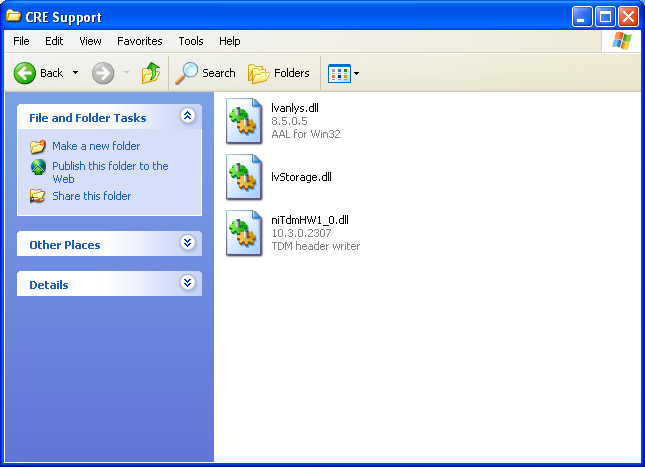Click the lvanlys.dll file name
This screenshot has width=645, height=467.
coord(295,108)
